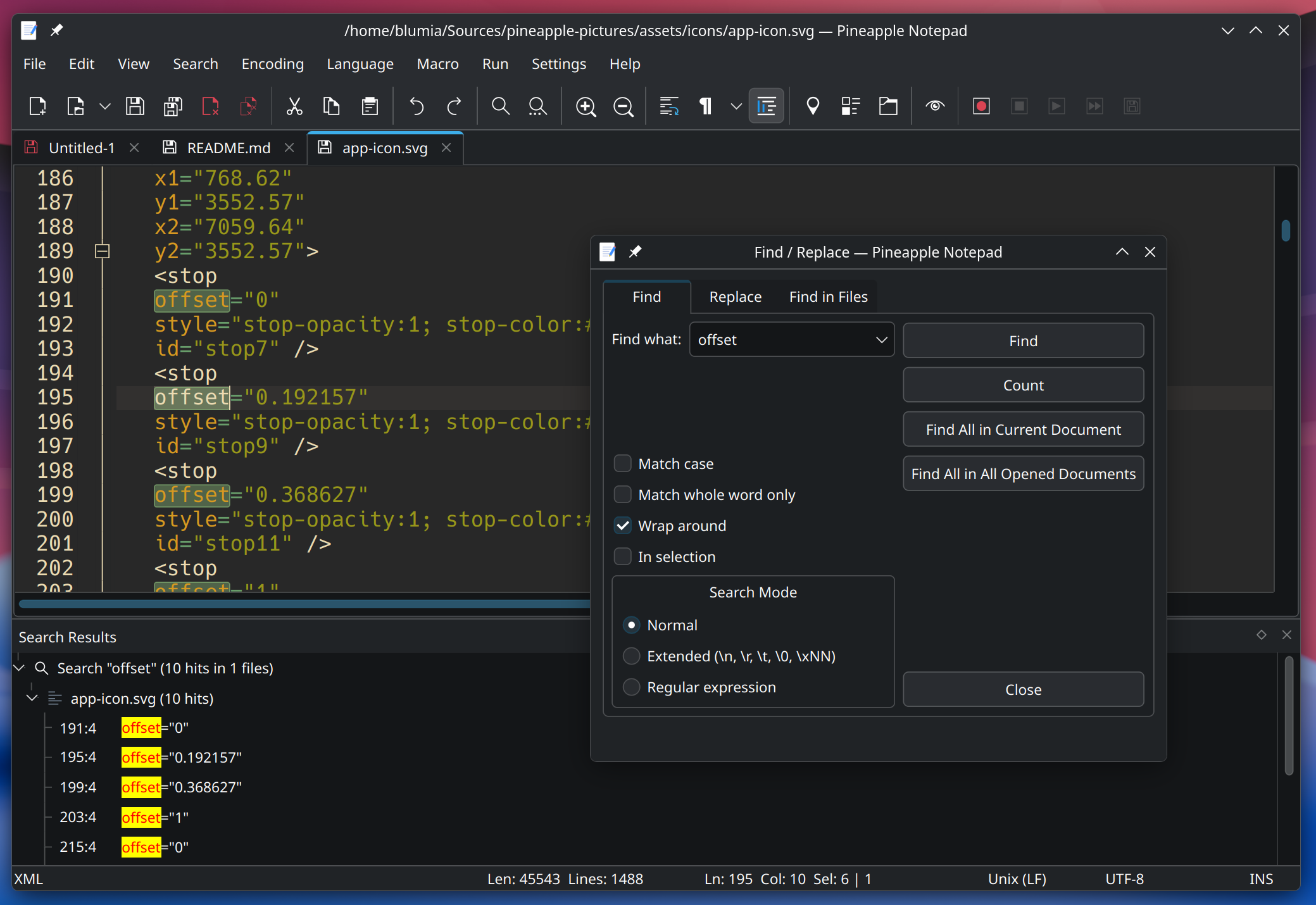Click the float diamond on Search Results panel
The height and width of the screenshot is (905, 1316).
click(1262, 635)
